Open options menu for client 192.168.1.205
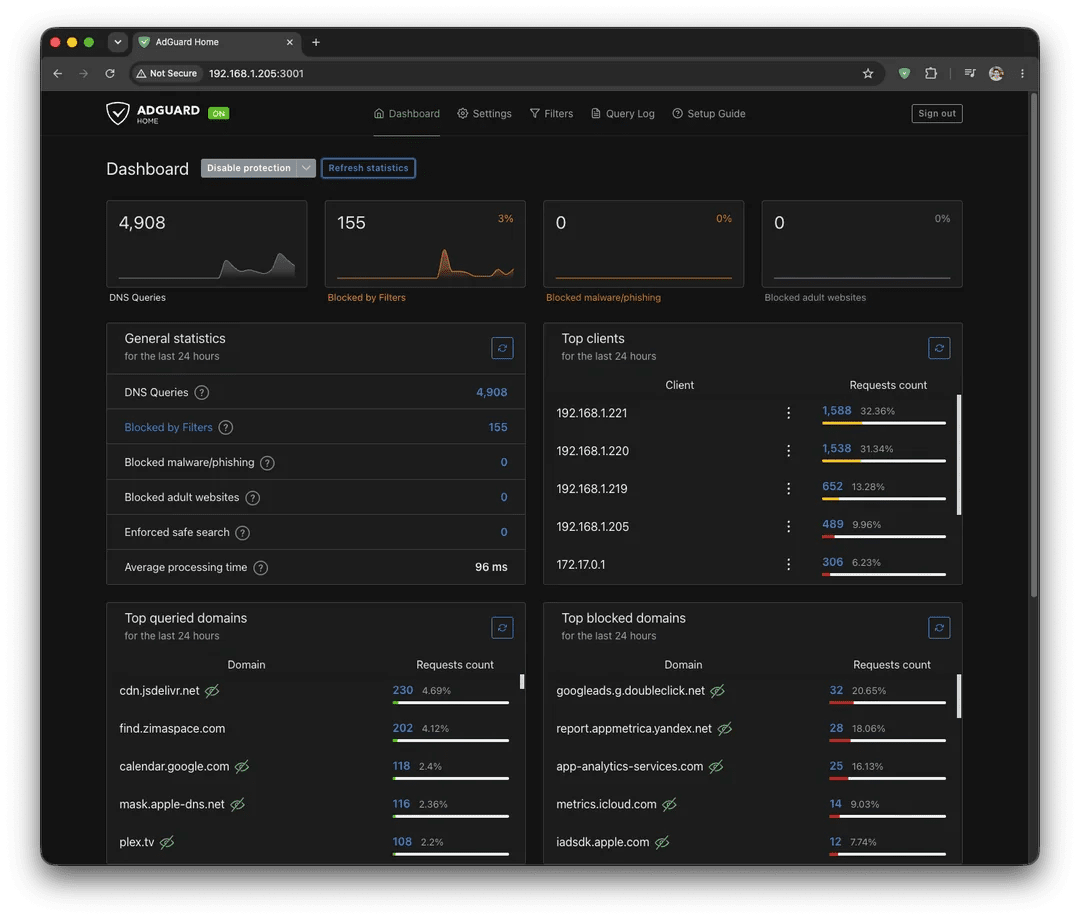Viewport: 1080px width, 919px height. click(x=789, y=526)
